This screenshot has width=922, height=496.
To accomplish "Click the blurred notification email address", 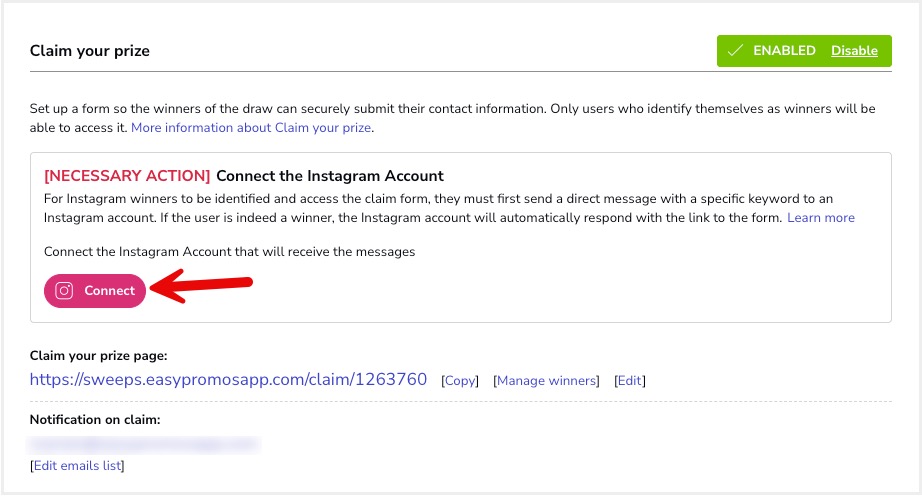I will 143,443.
